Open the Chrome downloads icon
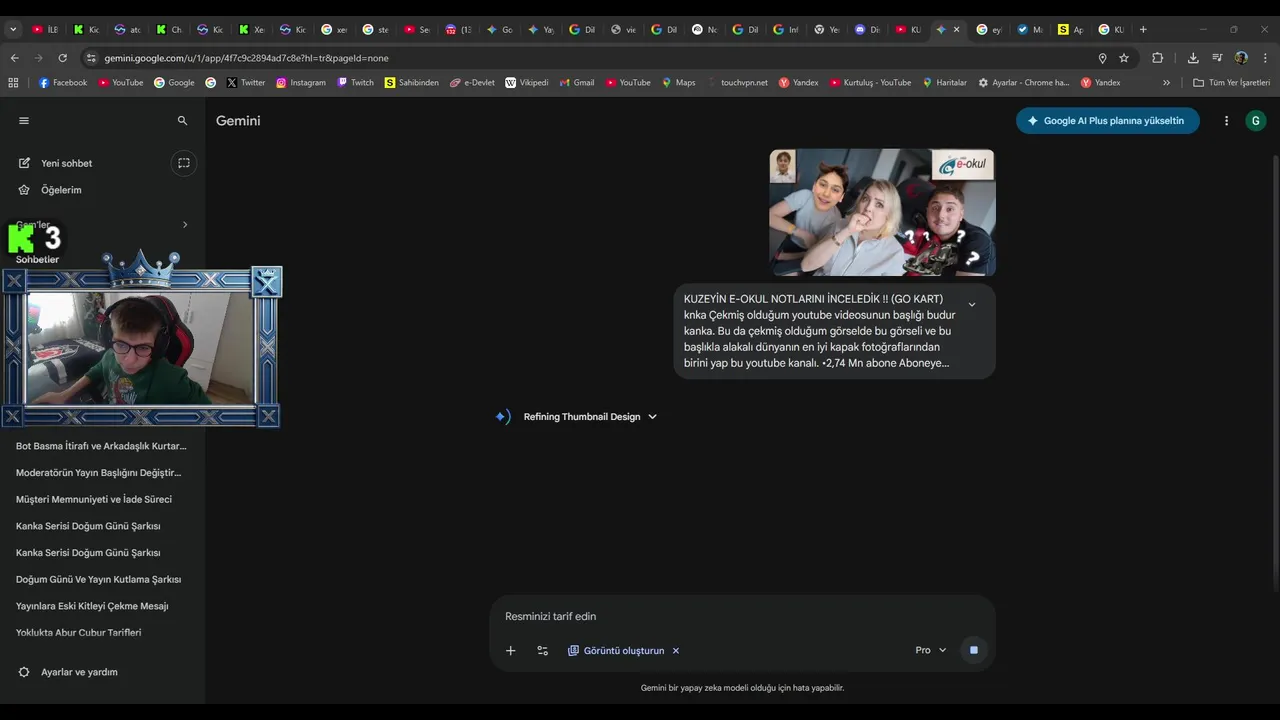Image resolution: width=1280 pixels, height=720 pixels. (1193, 58)
